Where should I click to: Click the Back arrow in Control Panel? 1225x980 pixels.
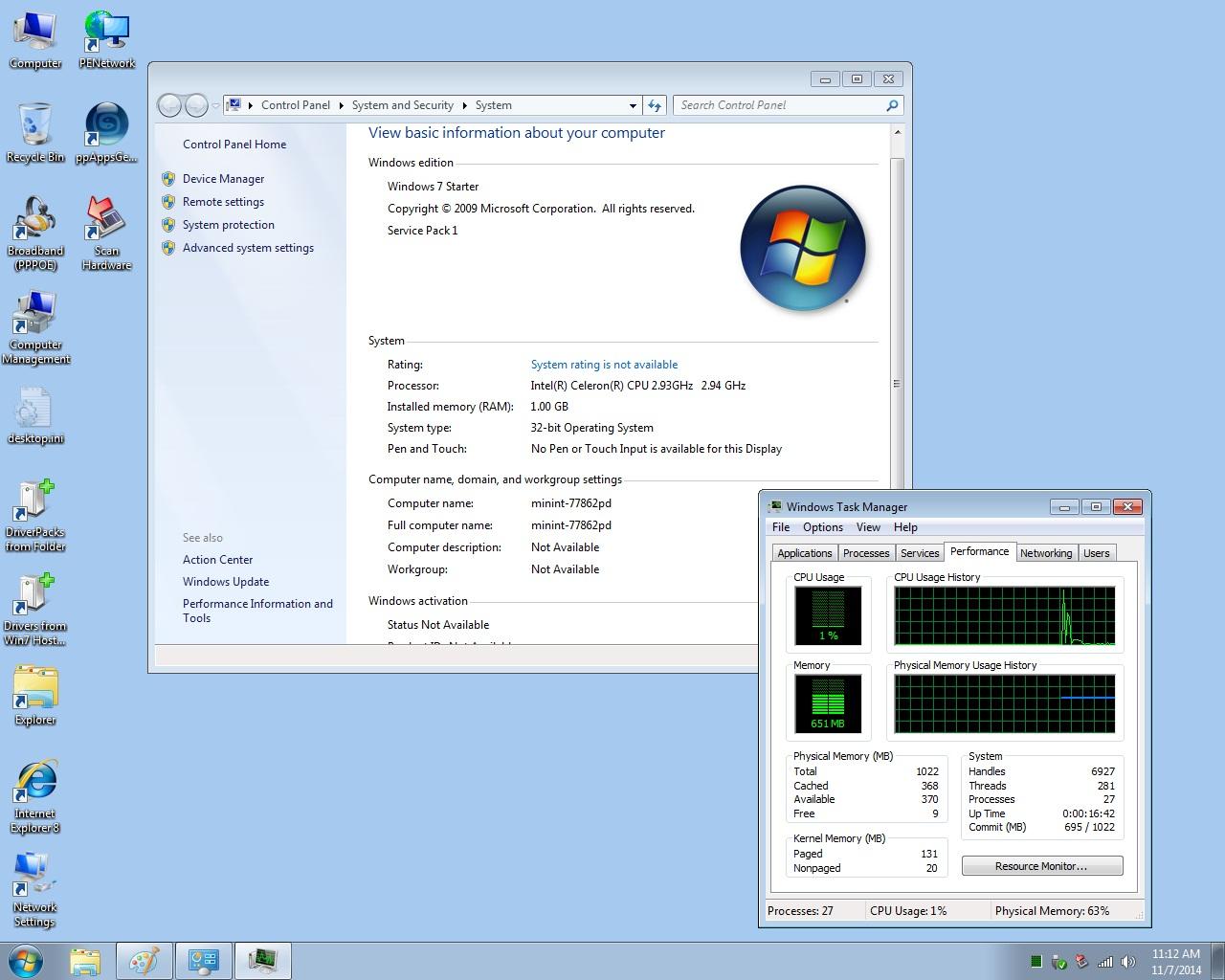pos(169,105)
